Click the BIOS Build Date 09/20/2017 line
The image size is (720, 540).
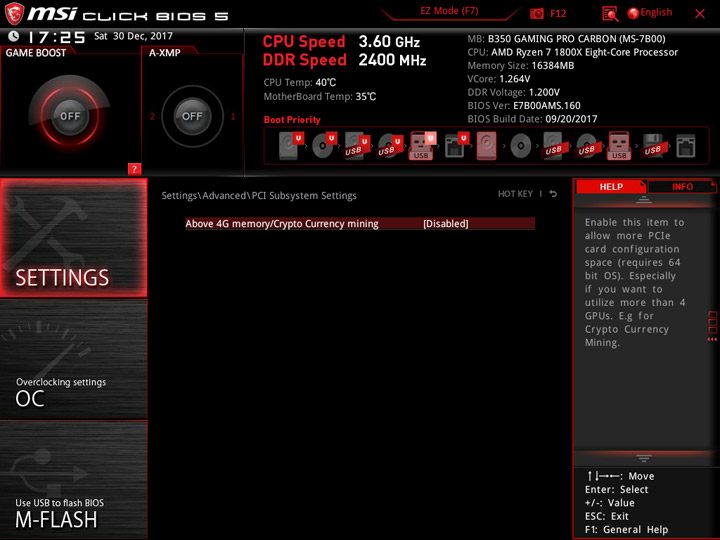click(532, 119)
